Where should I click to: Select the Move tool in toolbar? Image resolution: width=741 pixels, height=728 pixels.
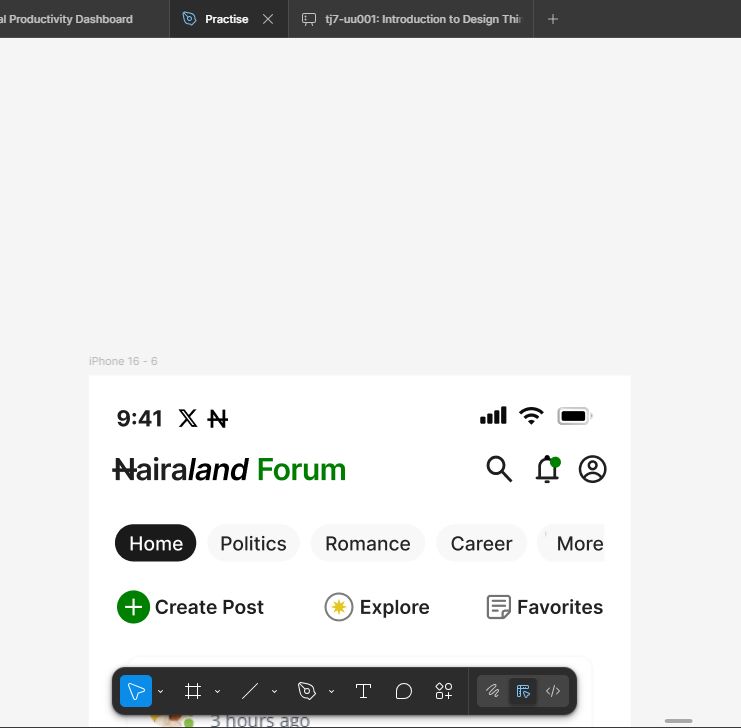[136, 691]
